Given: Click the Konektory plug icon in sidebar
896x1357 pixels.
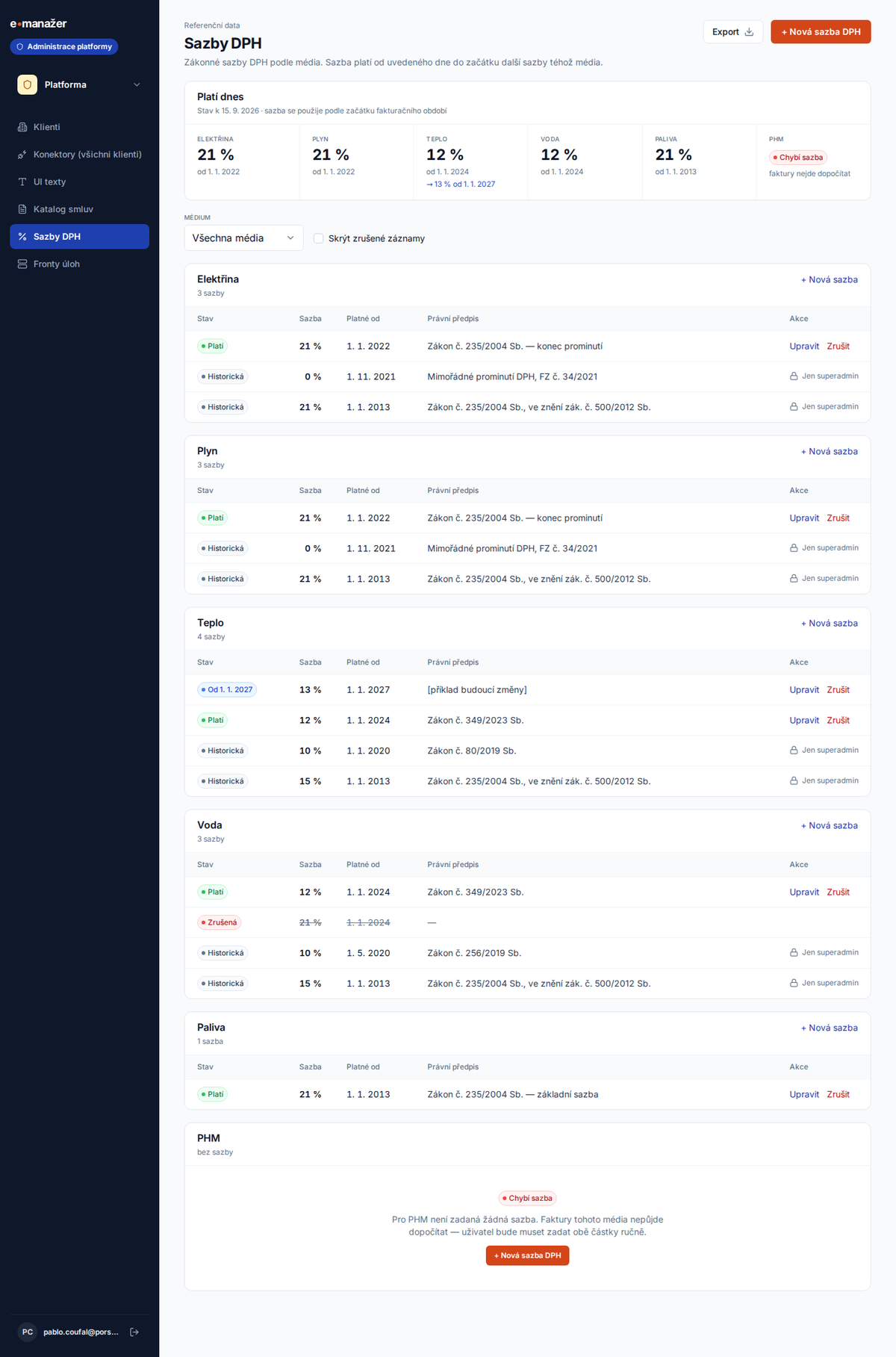Looking at the screenshot, I should [x=22, y=155].
